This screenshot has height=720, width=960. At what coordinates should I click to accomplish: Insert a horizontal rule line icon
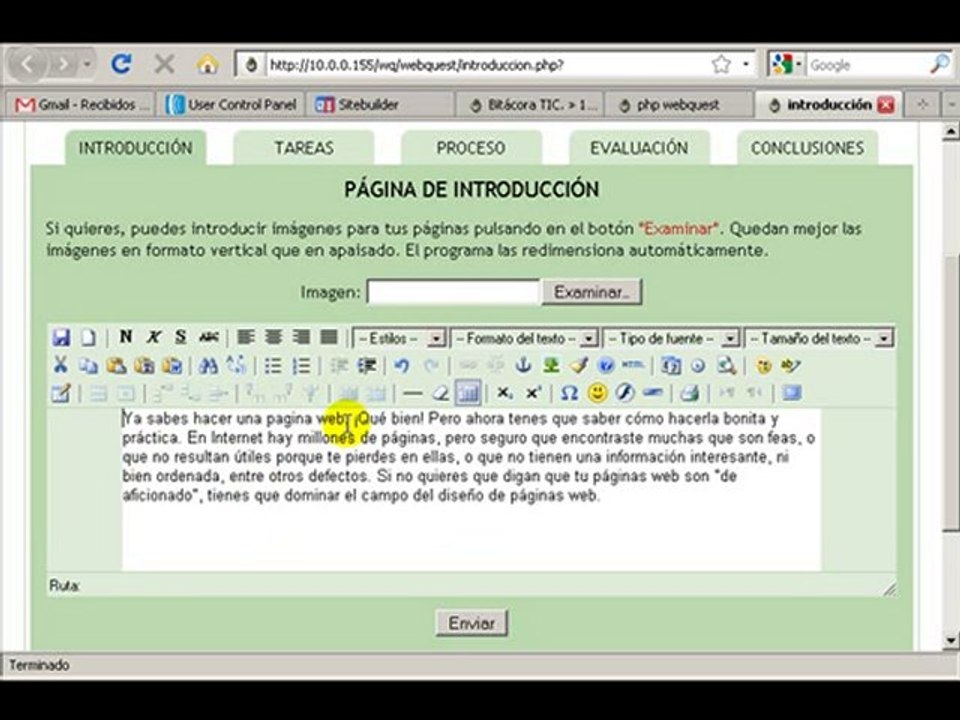click(413, 393)
